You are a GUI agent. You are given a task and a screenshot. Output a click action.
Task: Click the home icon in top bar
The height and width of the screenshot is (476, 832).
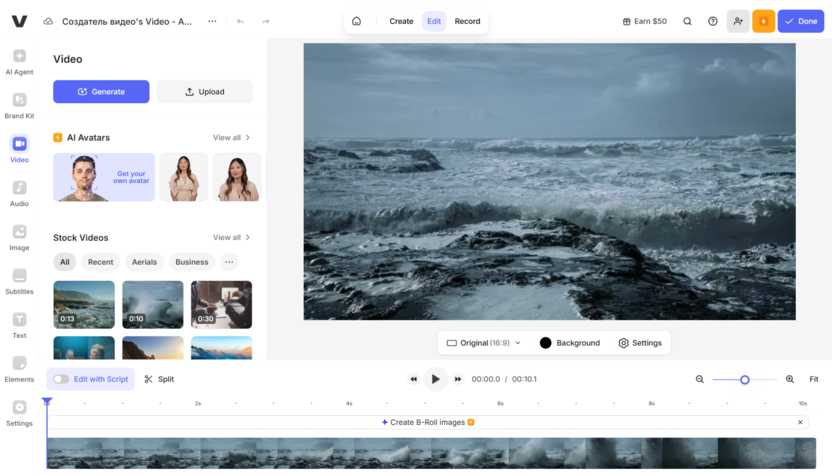click(356, 21)
